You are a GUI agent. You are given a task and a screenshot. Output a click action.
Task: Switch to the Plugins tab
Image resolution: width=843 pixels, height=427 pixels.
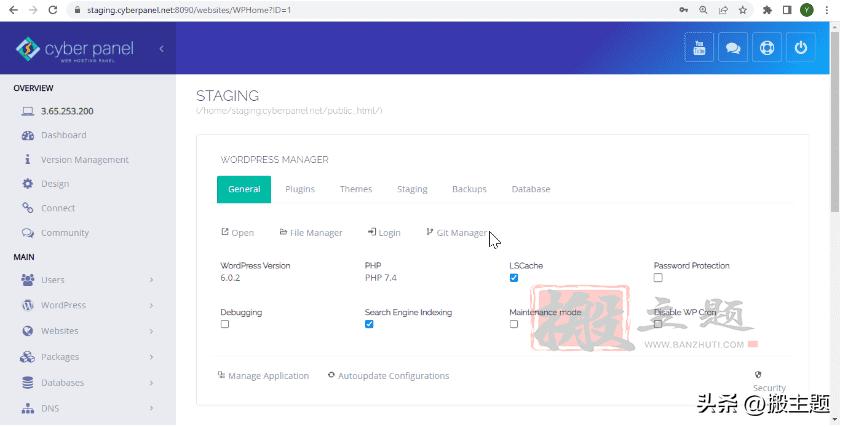300,189
